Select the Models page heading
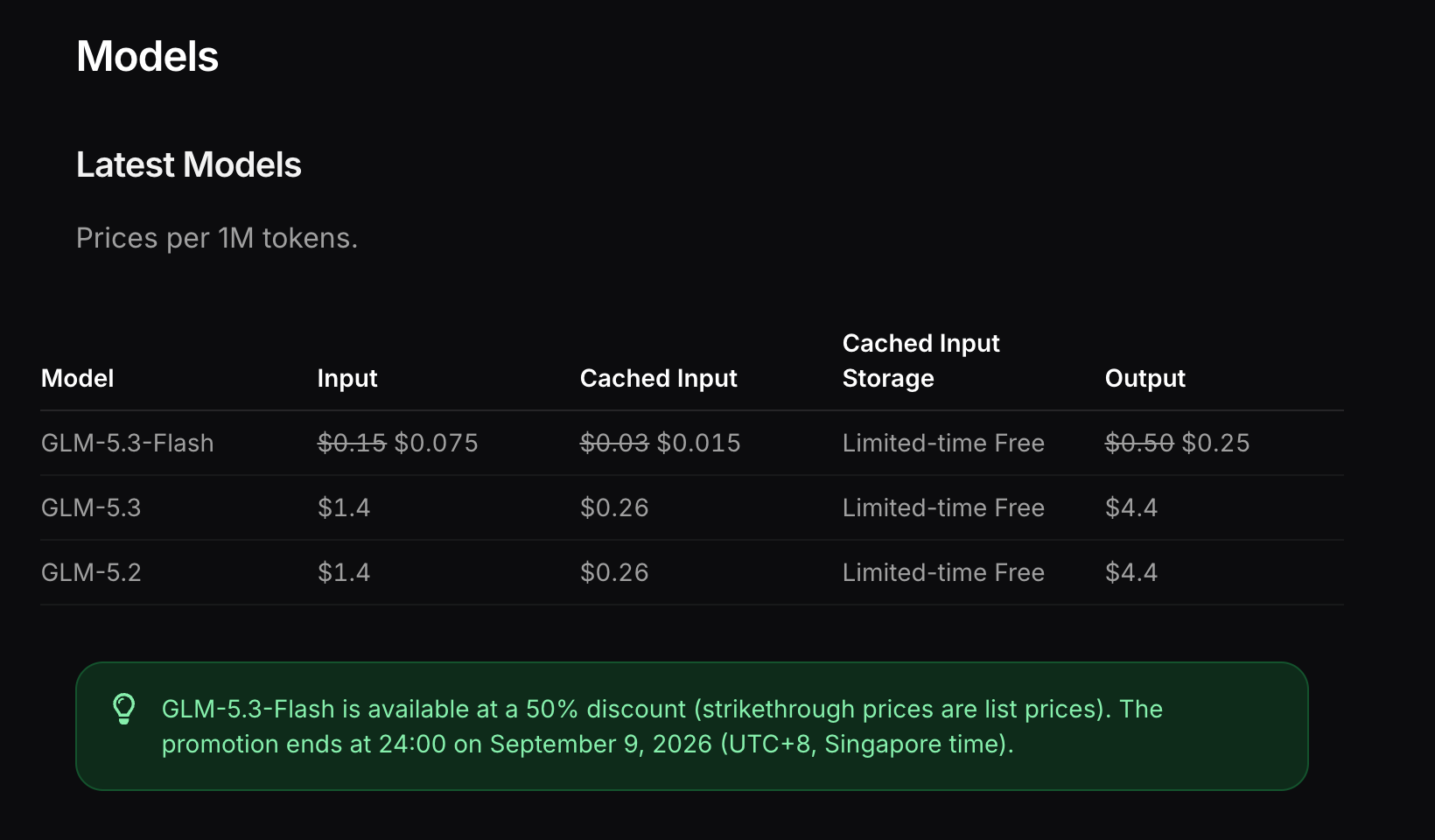This screenshot has height=840, width=1435. 147,57
